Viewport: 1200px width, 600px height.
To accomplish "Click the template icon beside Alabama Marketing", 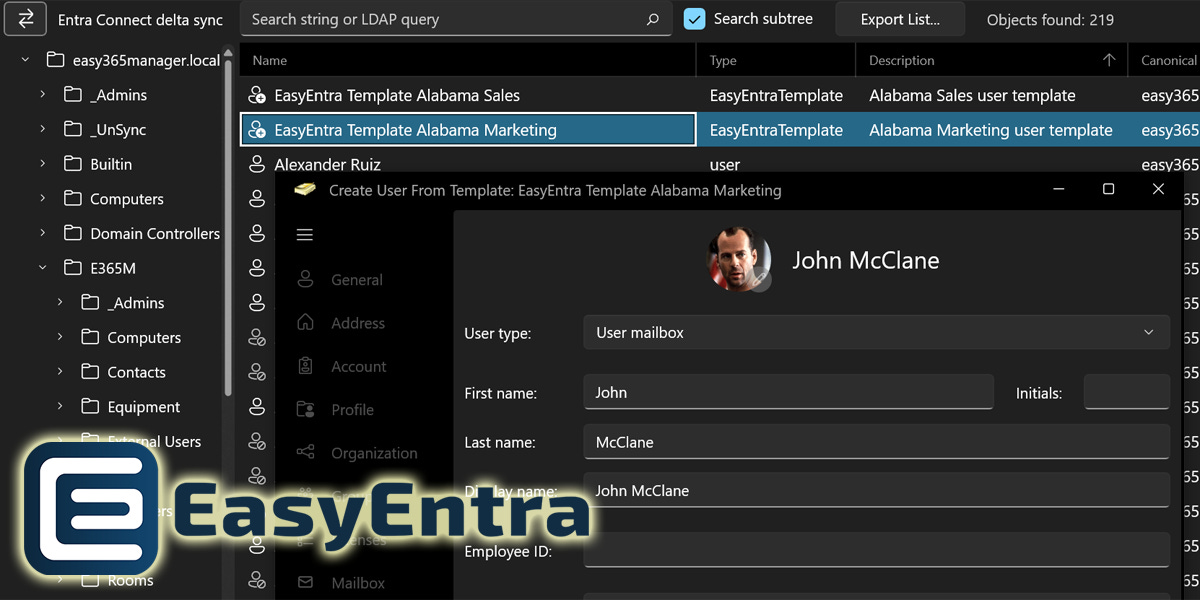I will pyautogui.click(x=257, y=130).
